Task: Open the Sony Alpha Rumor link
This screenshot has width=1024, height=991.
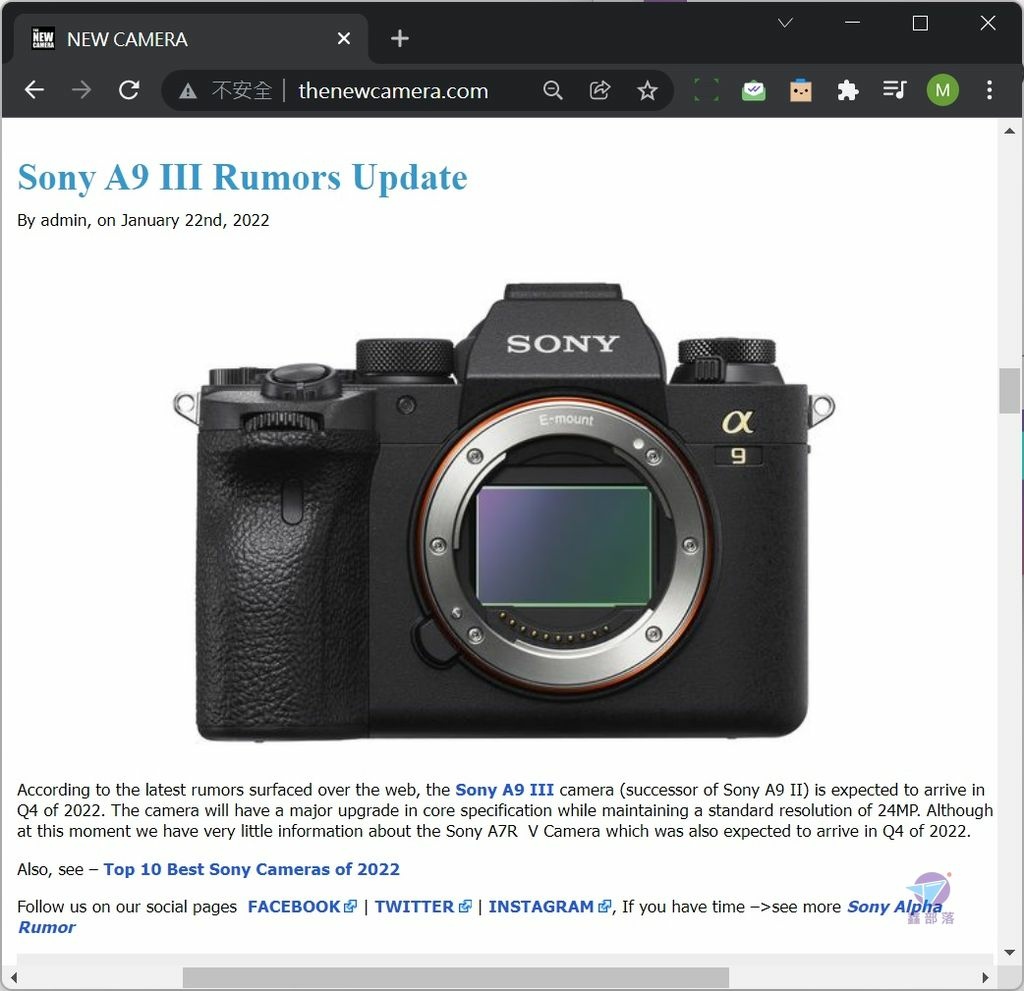Action: [x=895, y=907]
